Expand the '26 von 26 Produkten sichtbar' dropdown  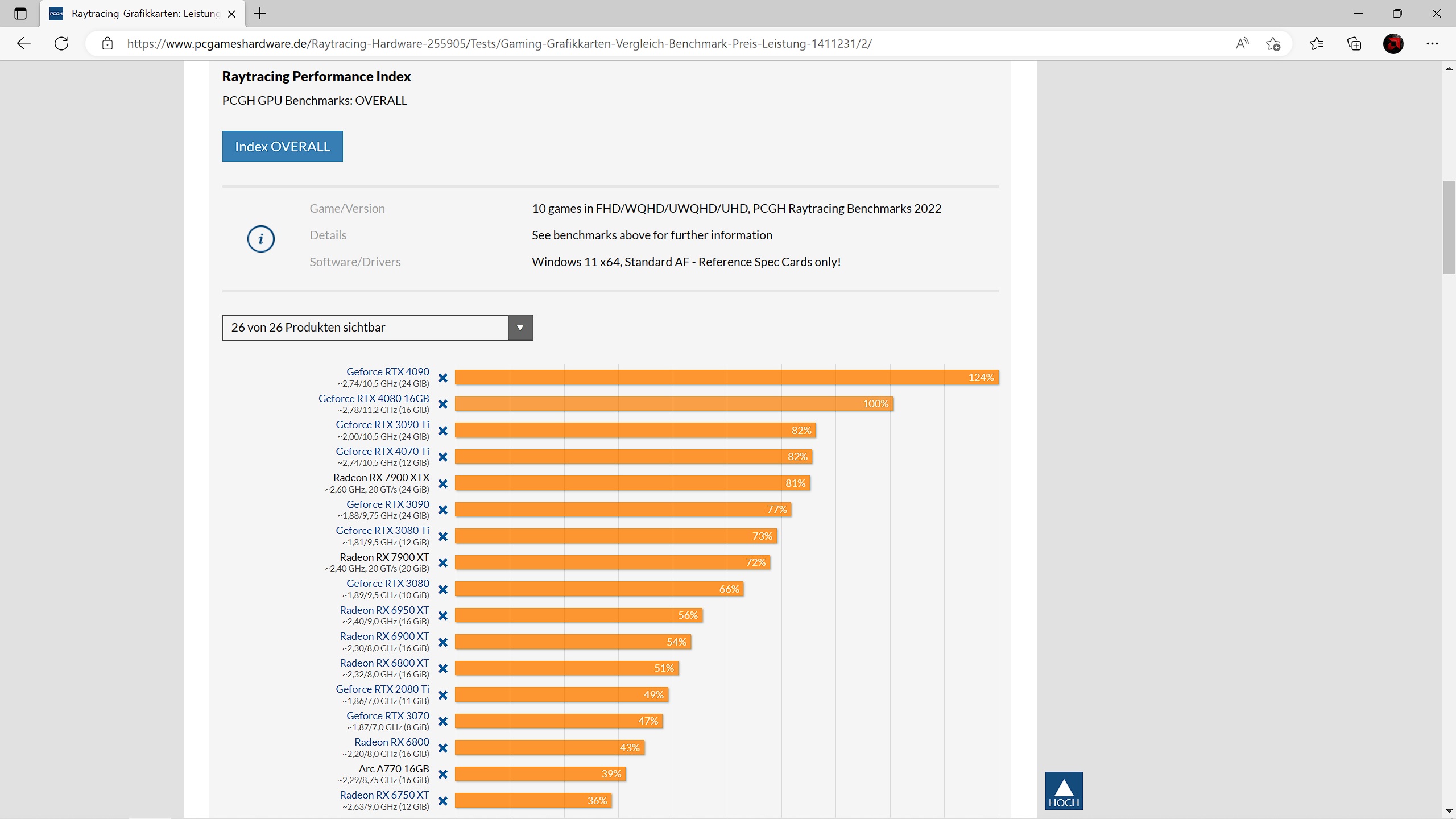pyautogui.click(x=520, y=328)
